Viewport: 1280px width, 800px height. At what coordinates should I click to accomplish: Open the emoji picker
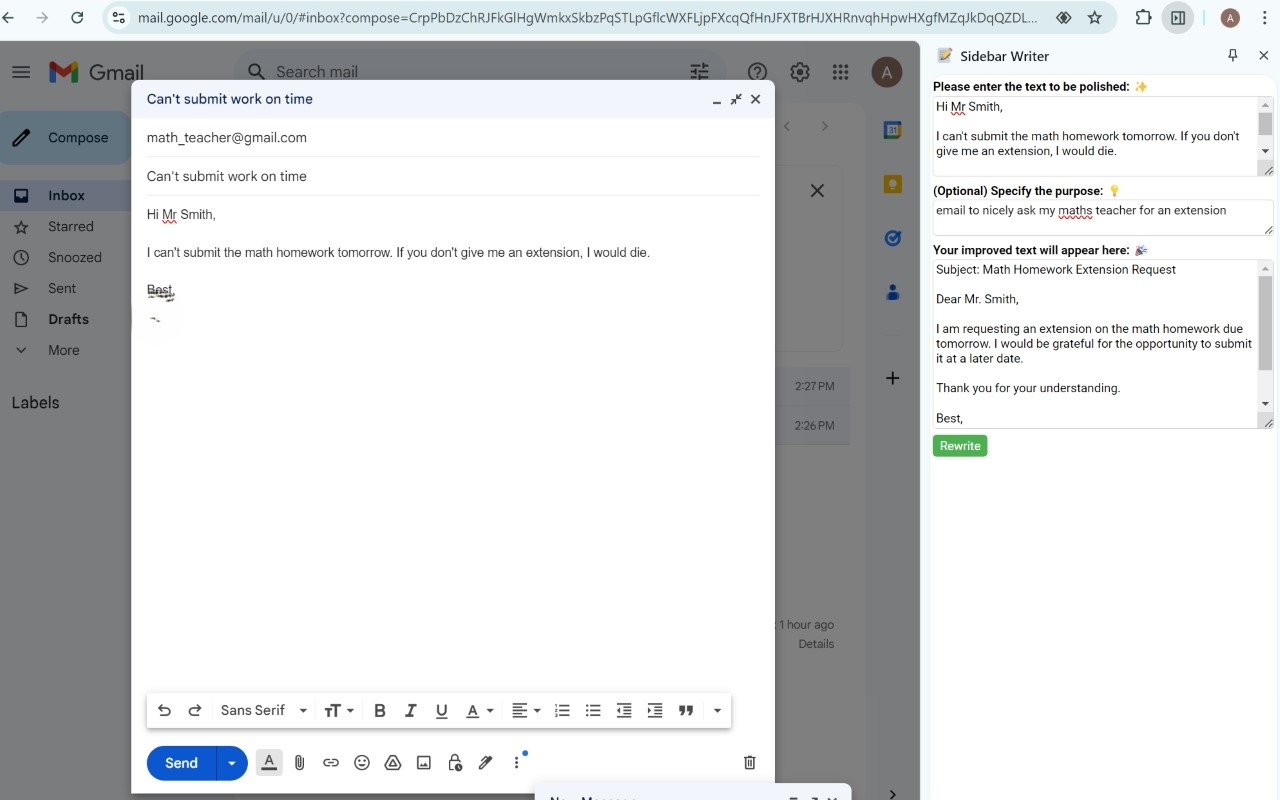(x=362, y=763)
